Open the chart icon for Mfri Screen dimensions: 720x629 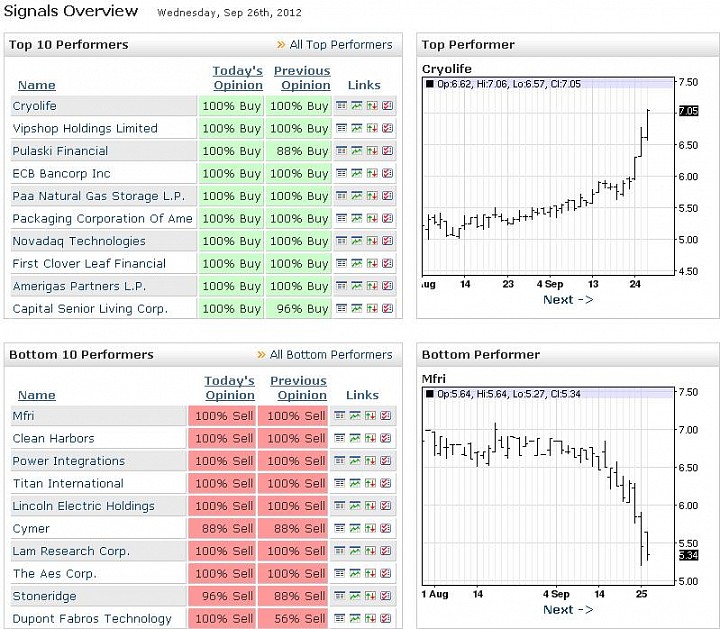(x=355, y=416)
